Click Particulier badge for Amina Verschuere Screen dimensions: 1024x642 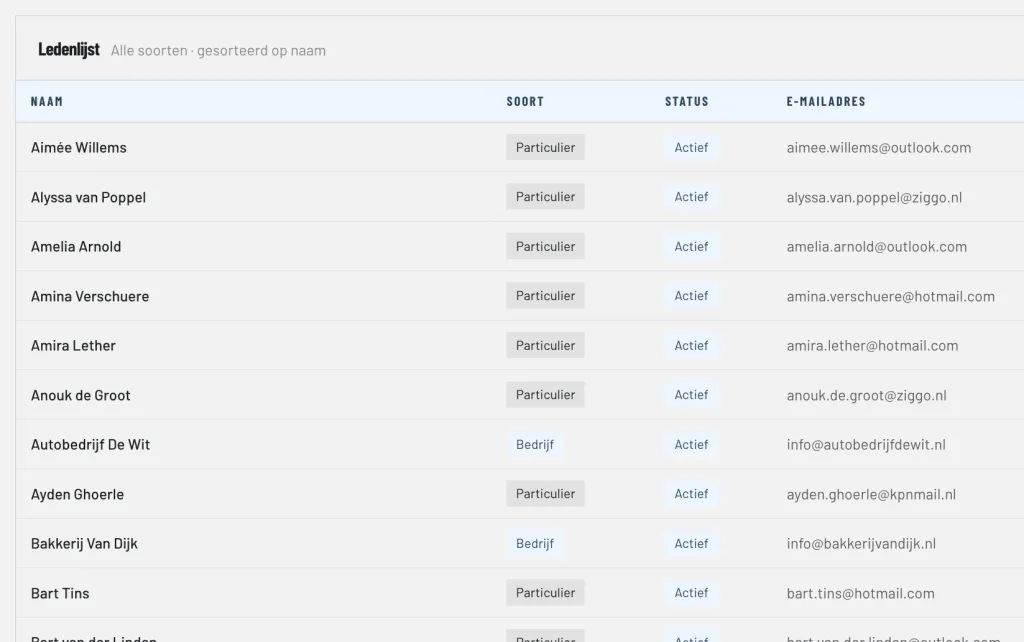tap(545, 296)
